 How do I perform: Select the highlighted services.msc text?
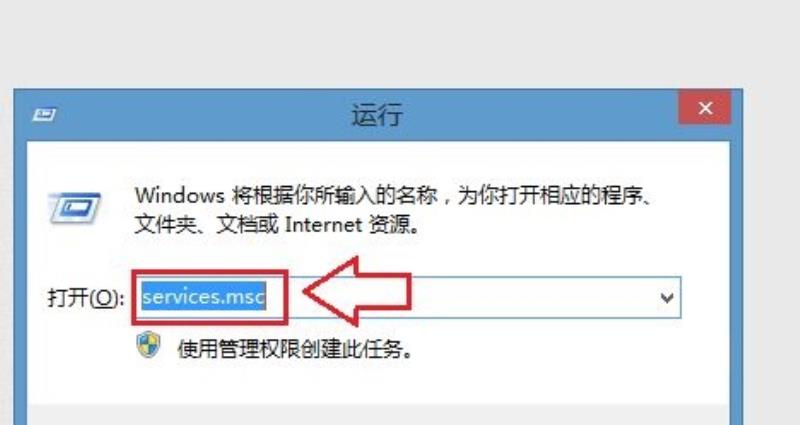click(204, 296)
